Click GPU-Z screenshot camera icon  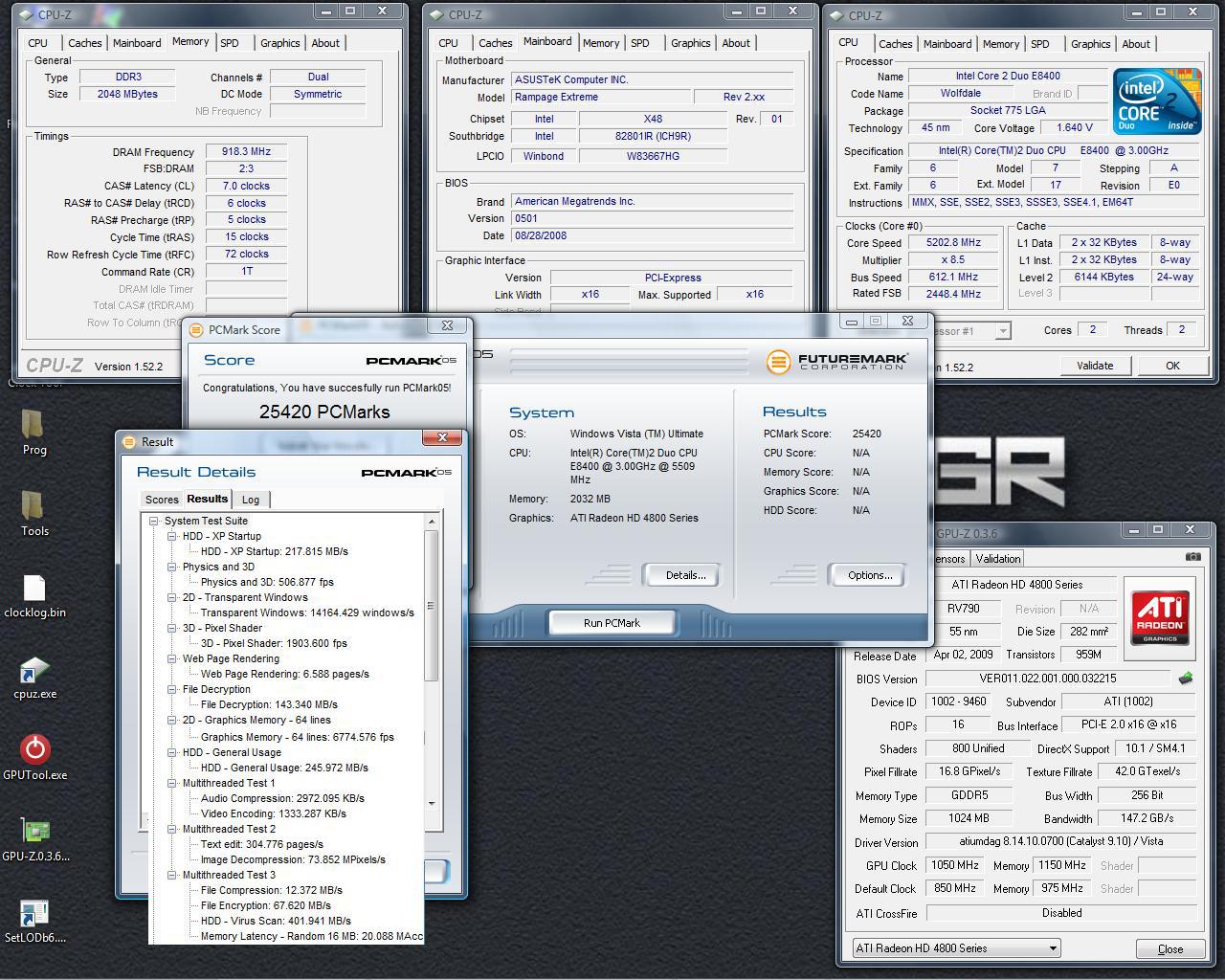[x=1192, y=556]
